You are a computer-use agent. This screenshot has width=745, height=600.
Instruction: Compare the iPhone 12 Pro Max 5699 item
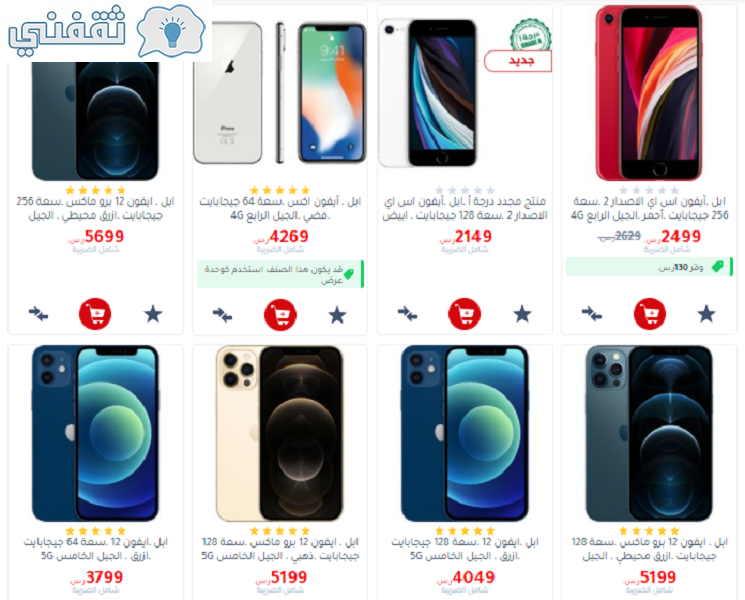(x=38, y=314)
